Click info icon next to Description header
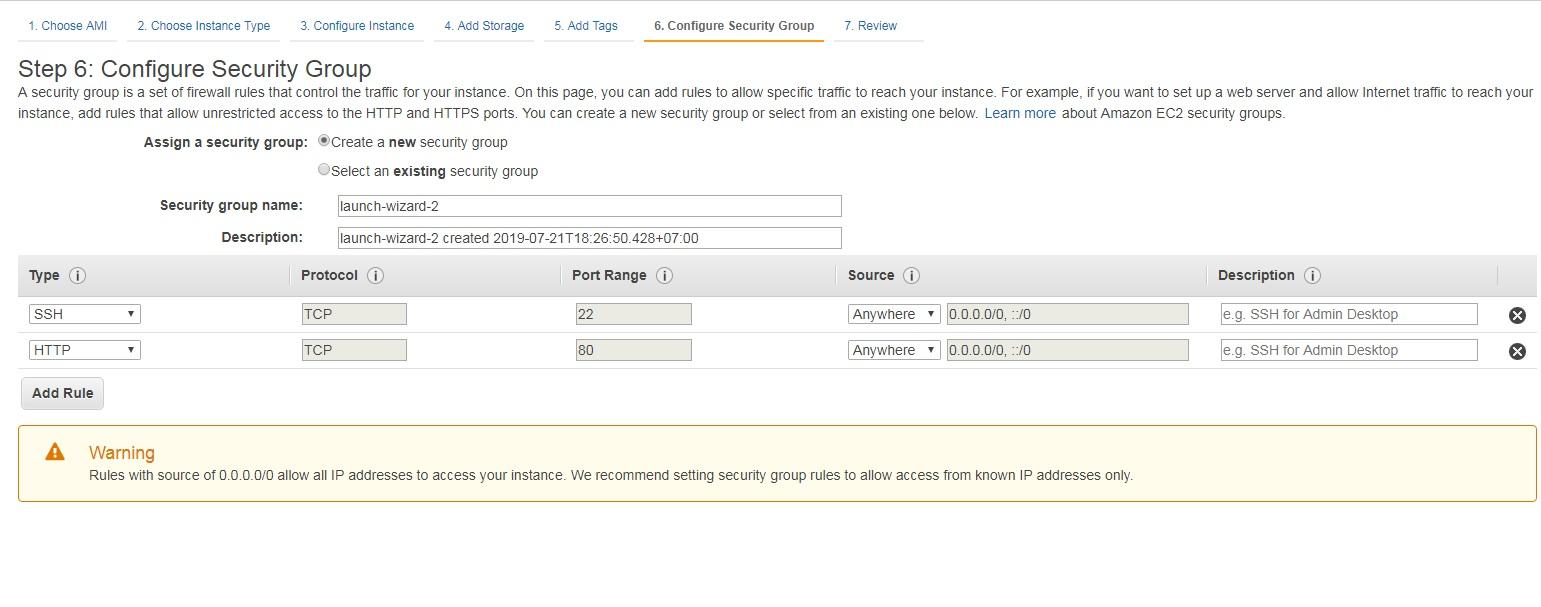 pyautogui.click(x=1312, y=276)
